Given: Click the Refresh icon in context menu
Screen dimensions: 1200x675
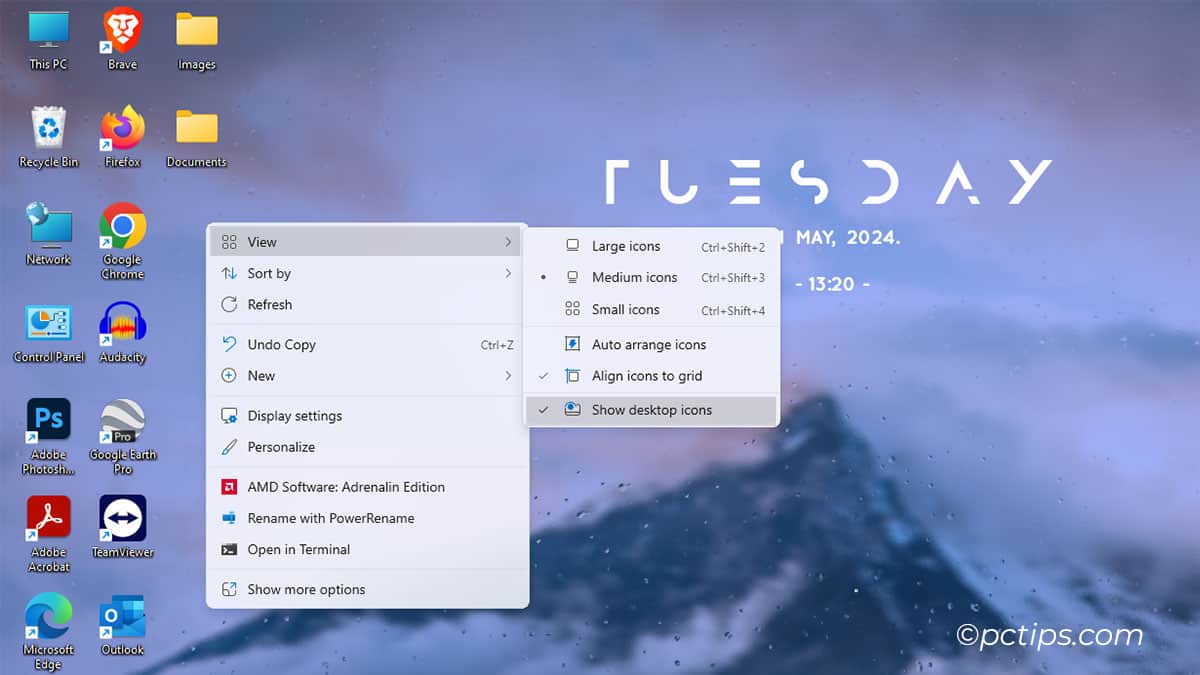Looking at the screenshot, I should (x=229, y=304).
